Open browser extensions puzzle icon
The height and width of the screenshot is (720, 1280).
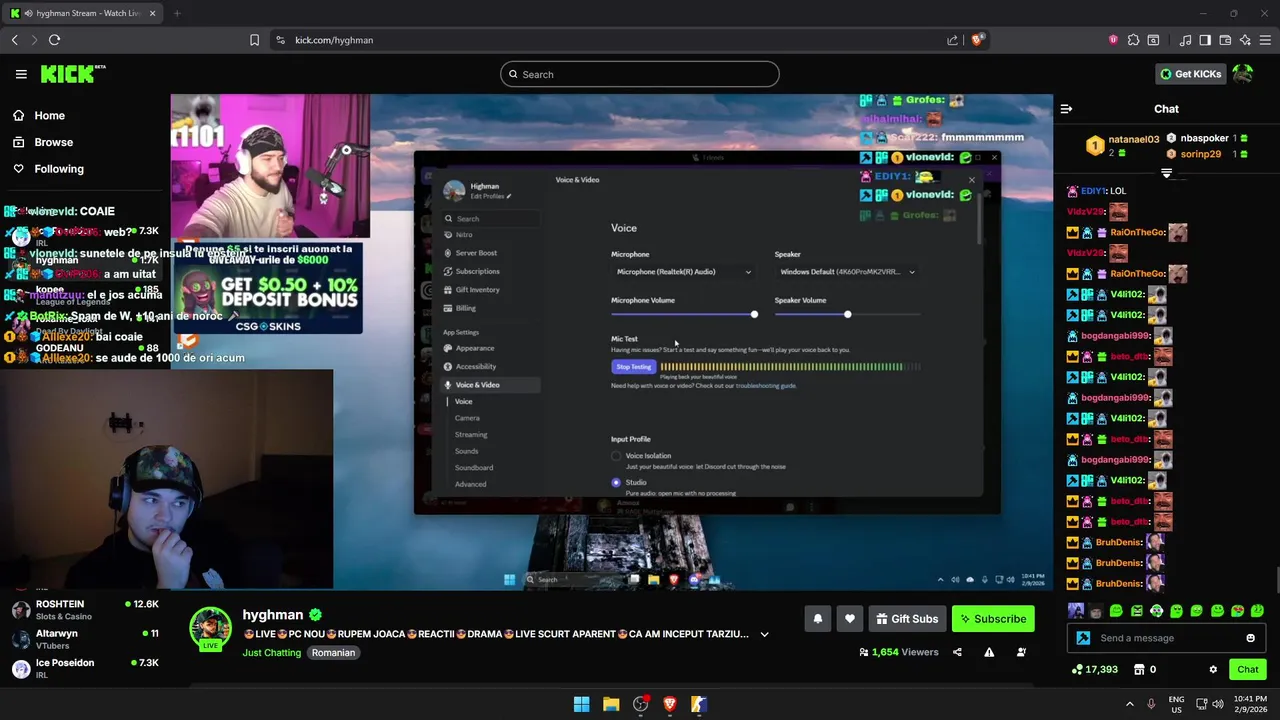[x=1133, y=40]
